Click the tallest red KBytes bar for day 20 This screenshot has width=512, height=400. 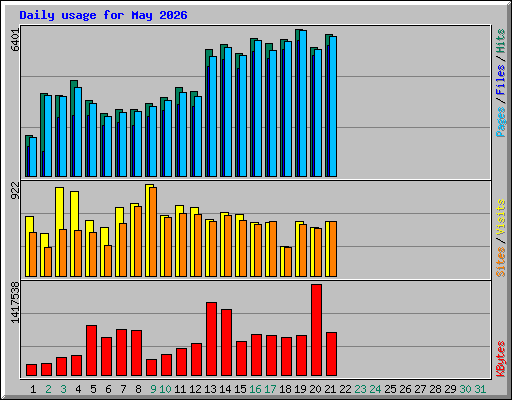[x=316, y=330]
